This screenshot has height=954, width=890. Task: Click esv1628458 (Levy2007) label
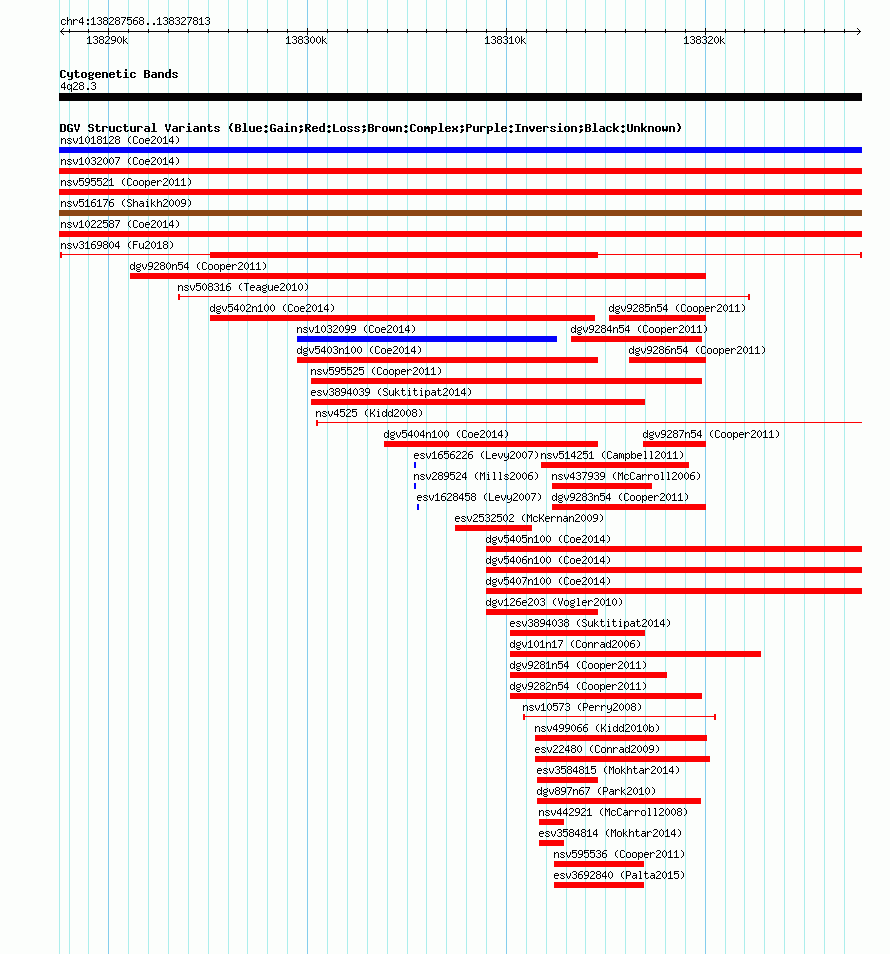click(479, 497)
